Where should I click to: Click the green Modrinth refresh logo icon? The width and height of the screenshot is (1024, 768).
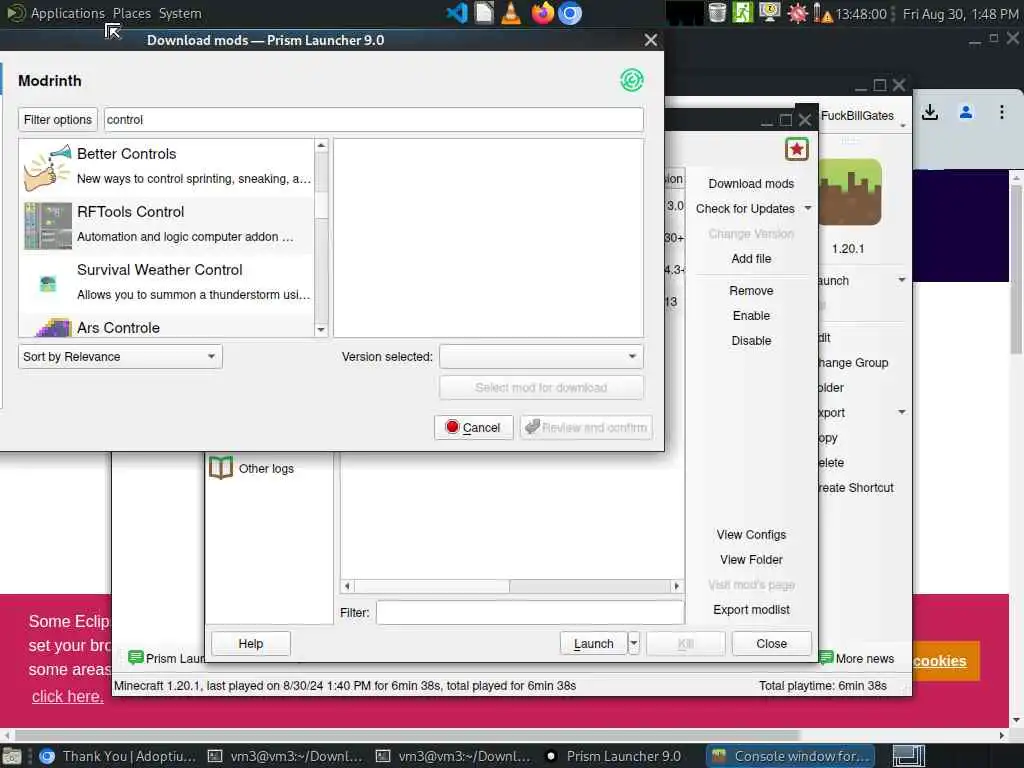point(632,80)
